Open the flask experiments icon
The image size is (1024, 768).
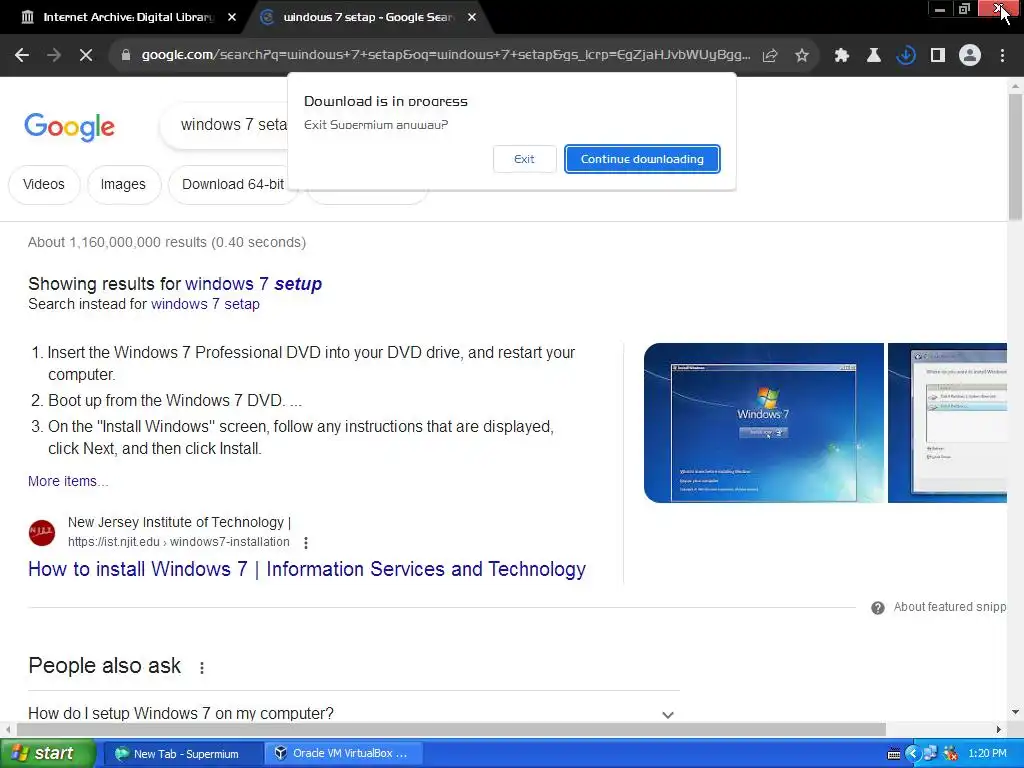point(873,56)
